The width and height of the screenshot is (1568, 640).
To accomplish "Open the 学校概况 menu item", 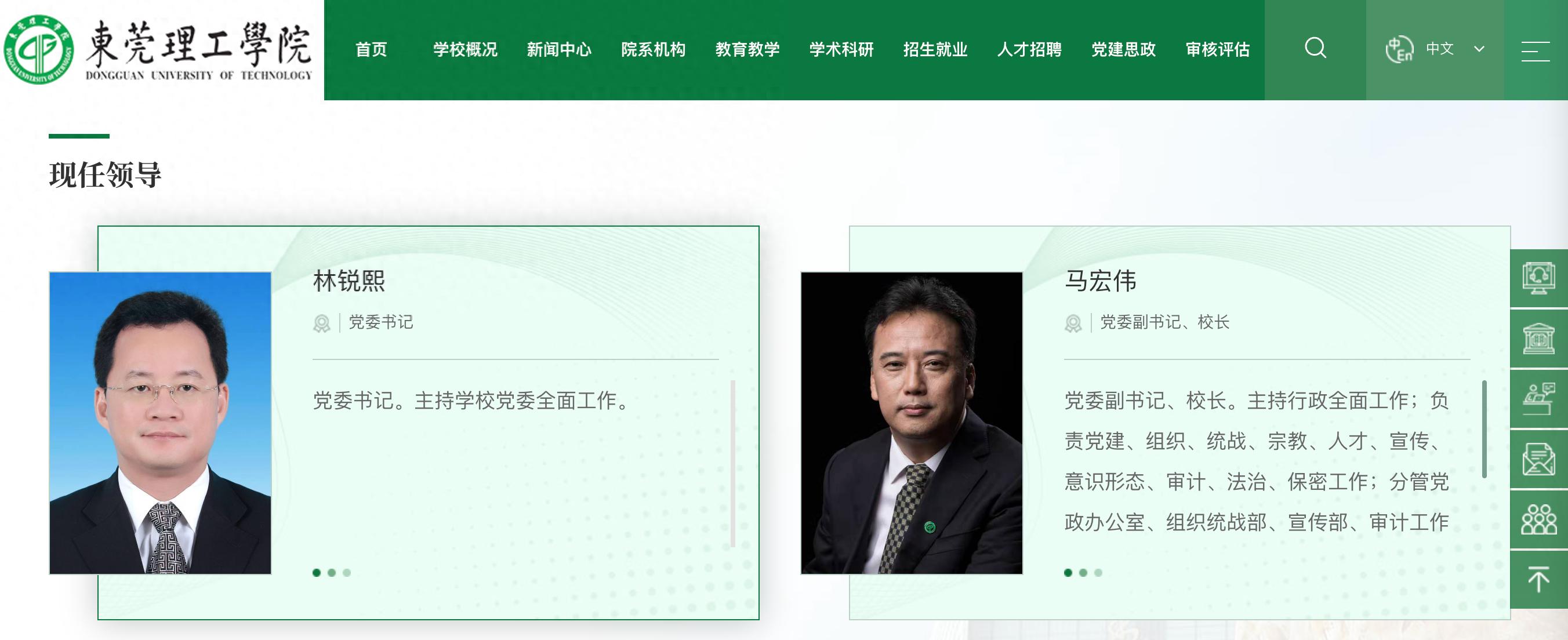I will [x=465, y=49].
